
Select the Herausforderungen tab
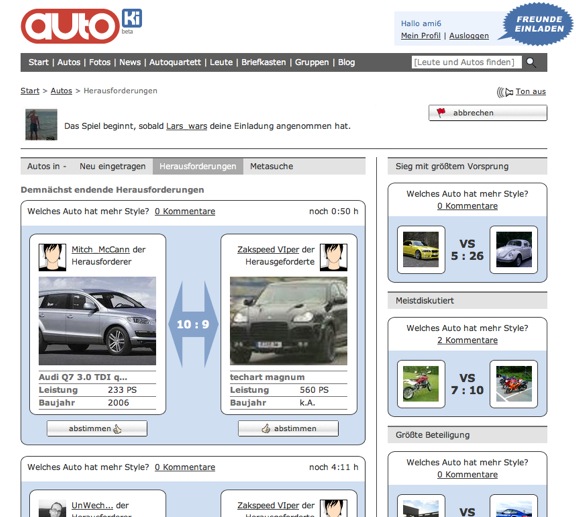tap(198, 166)
